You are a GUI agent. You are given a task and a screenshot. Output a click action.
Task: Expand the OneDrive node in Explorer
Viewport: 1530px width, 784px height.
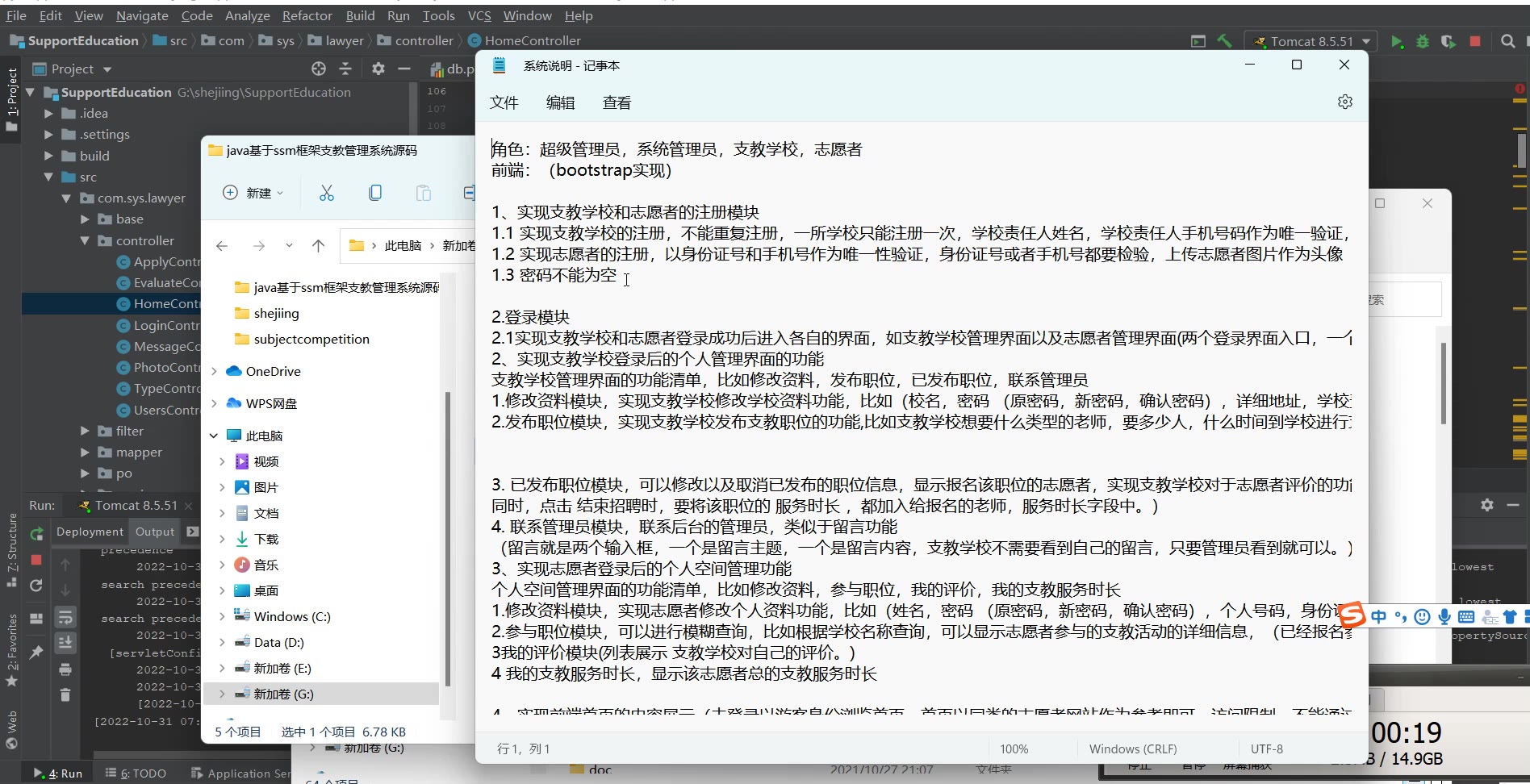(214, 372)
